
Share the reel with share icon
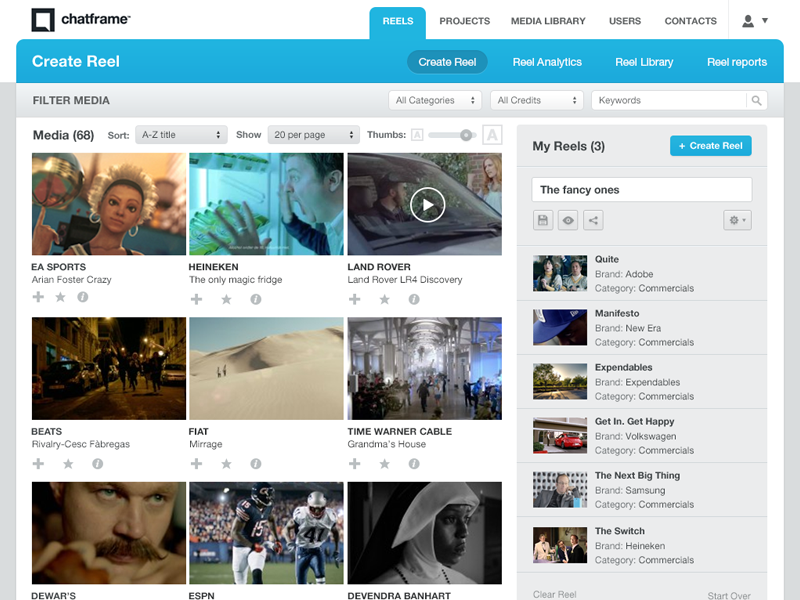(x=593, y=220)
